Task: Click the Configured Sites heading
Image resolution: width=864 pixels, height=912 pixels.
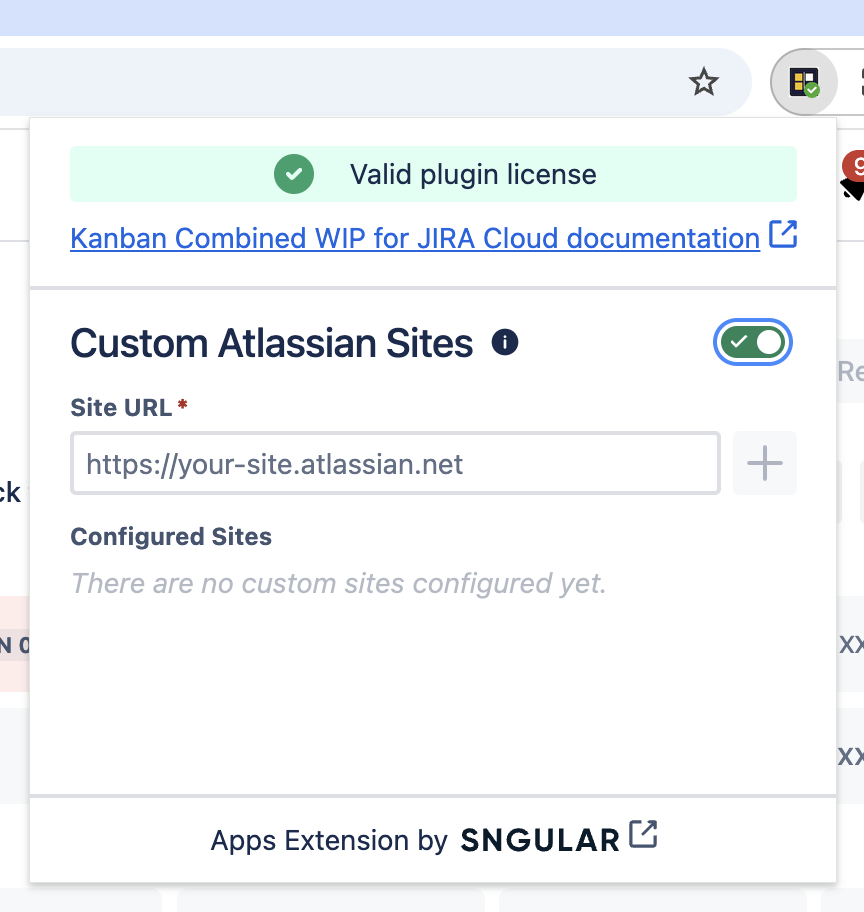Action: (x=171, y=537)
